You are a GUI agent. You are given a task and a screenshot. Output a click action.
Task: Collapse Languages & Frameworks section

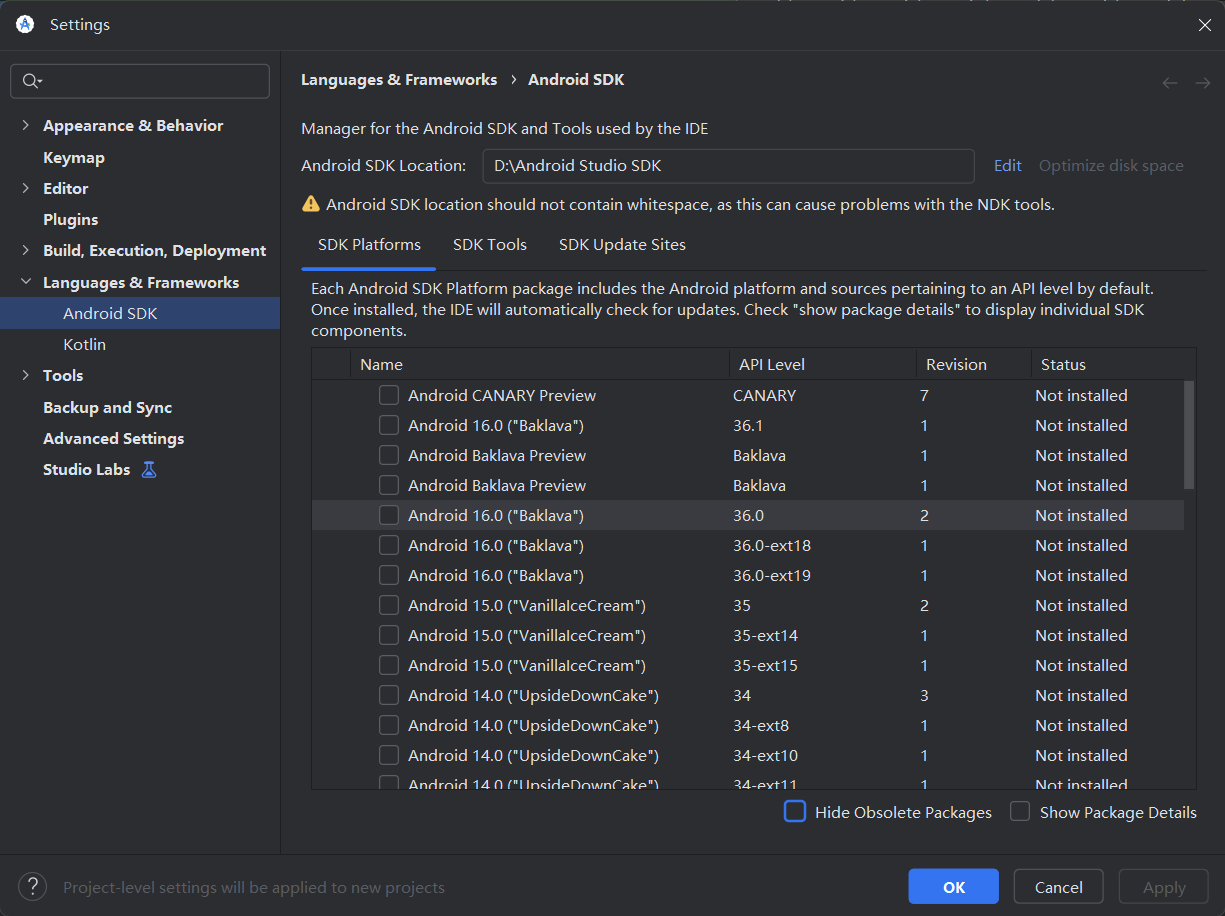click(25, 282)
